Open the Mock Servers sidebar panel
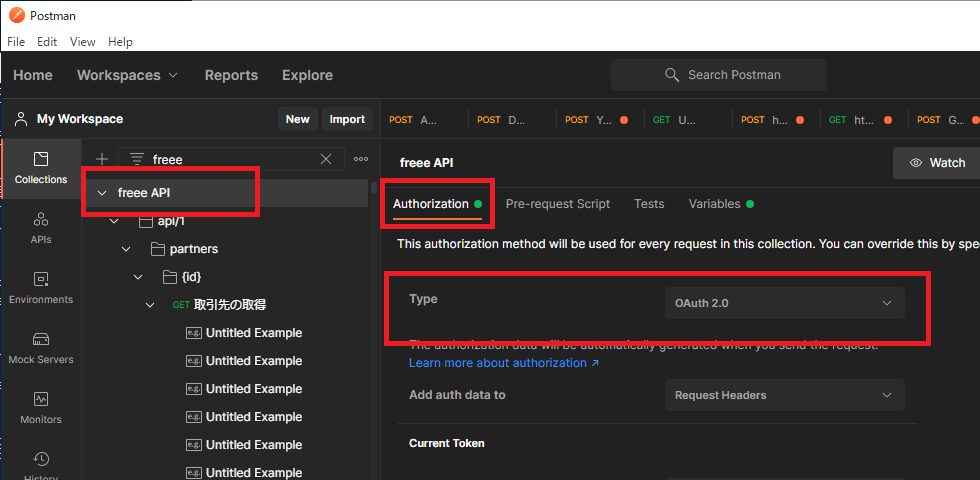 point(41,348)
